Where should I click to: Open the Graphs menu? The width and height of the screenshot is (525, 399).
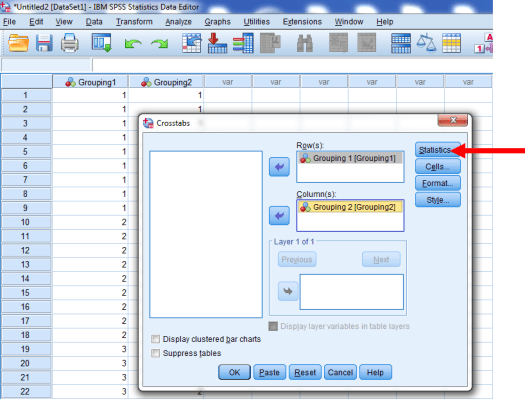coord(218,22)
